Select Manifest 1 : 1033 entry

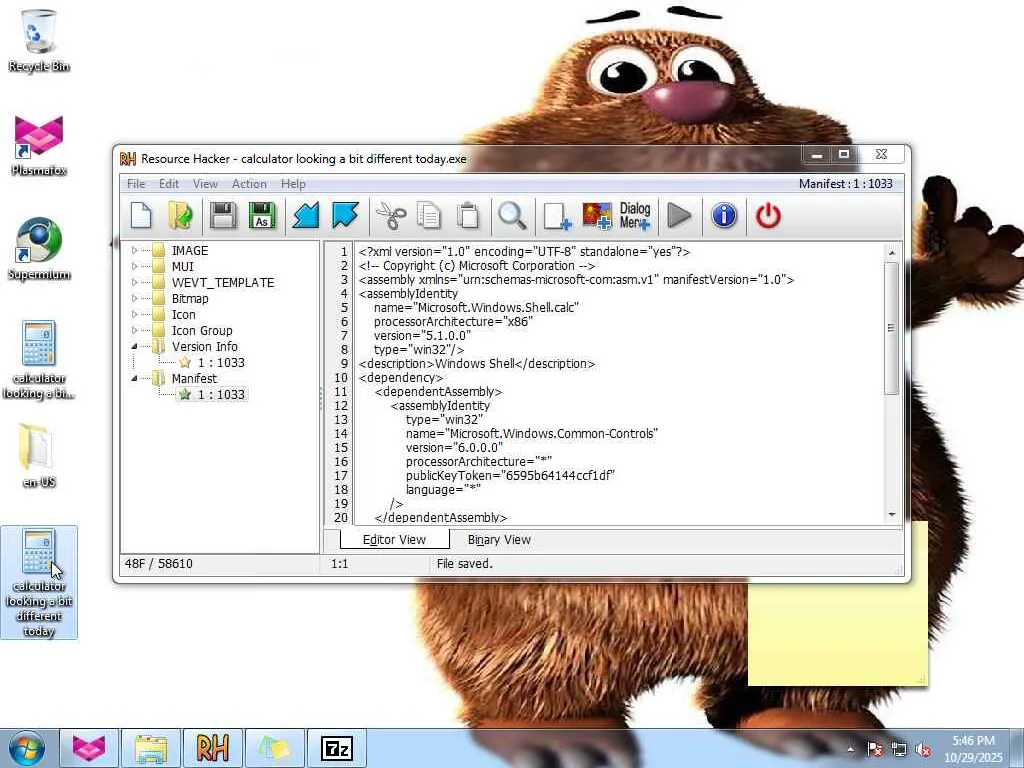[221, 394]
